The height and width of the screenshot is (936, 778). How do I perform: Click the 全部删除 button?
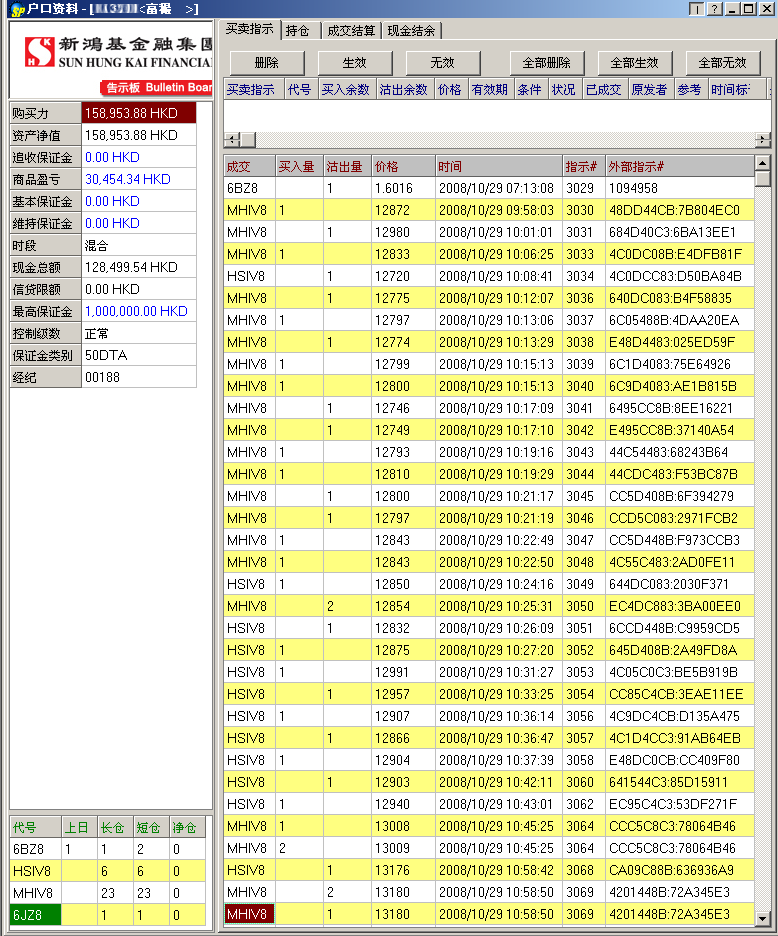point(546,63)
